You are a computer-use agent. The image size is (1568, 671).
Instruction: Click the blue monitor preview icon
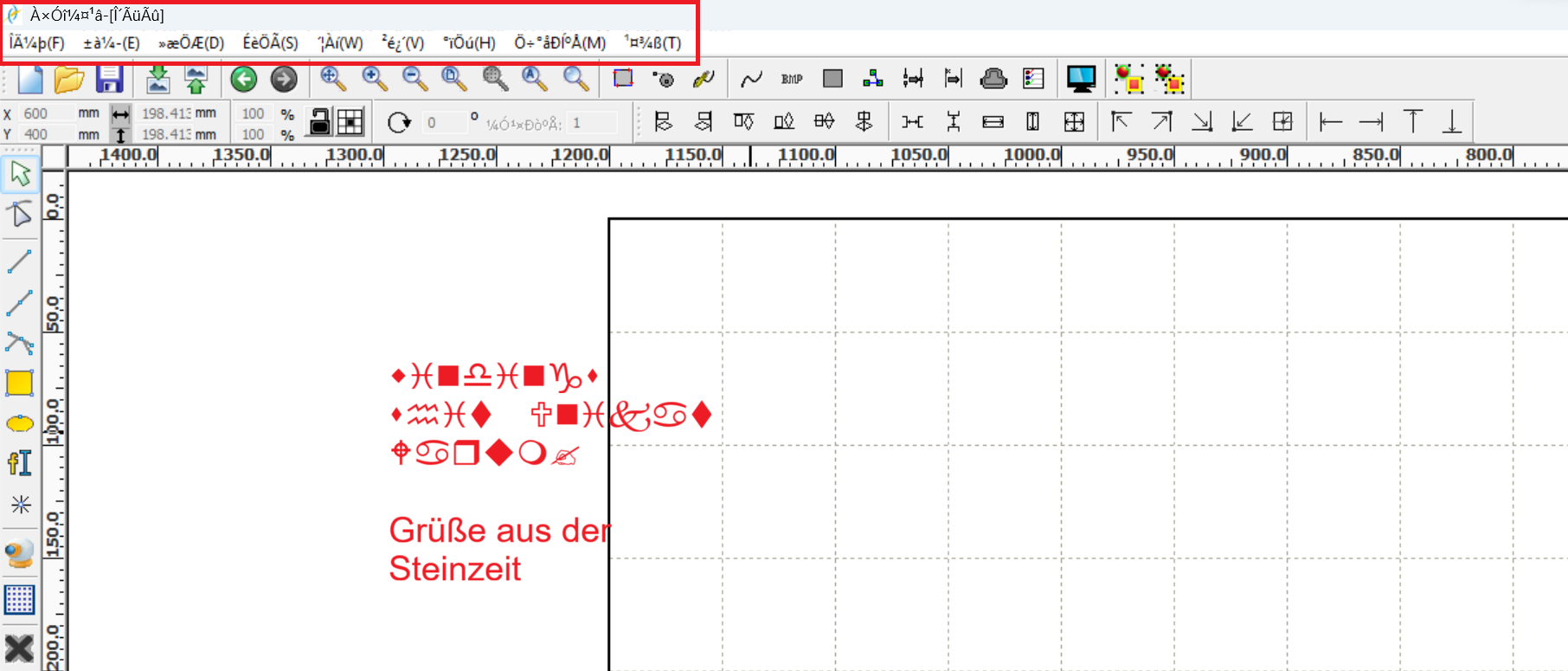(x=1081, y=80)
